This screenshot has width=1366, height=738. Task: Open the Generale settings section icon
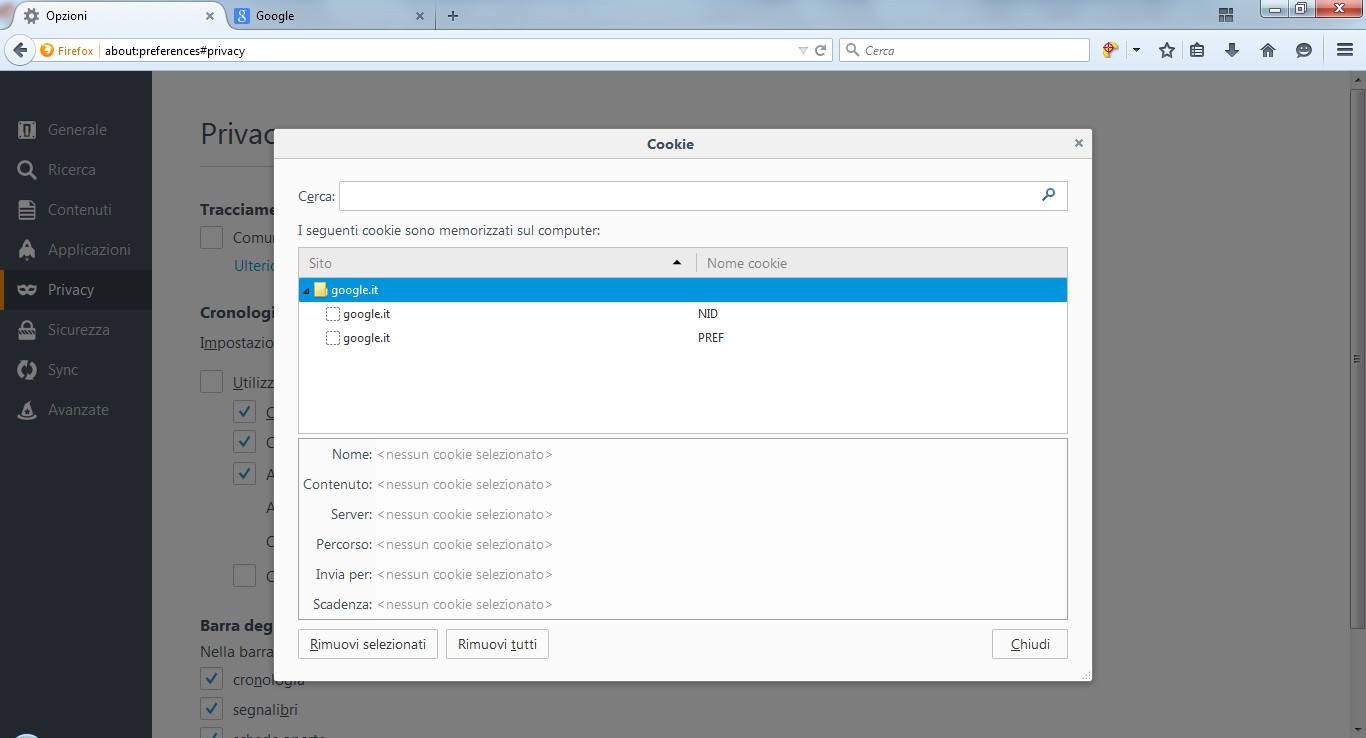tap(28, 129)
